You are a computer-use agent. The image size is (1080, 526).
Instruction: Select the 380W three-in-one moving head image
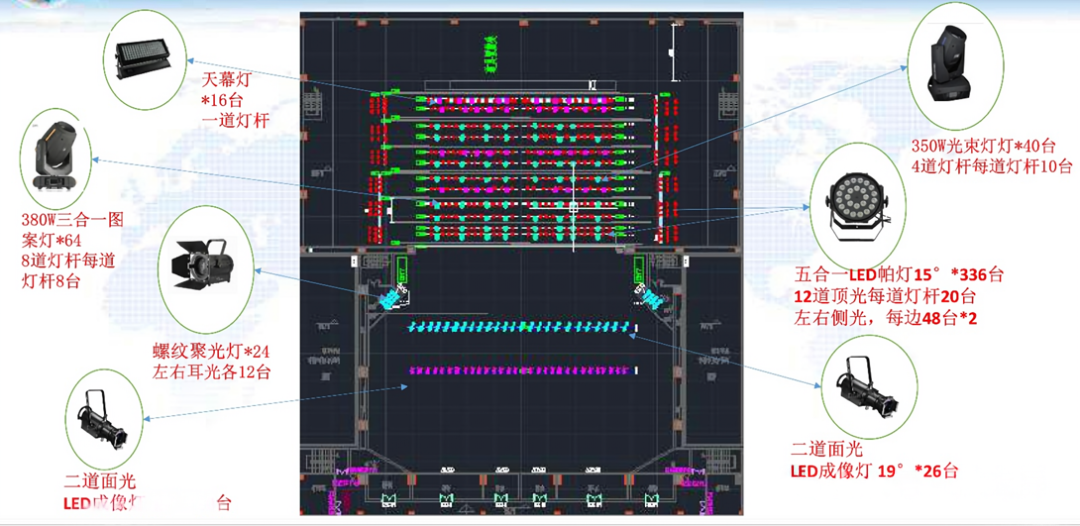point(56,160)
